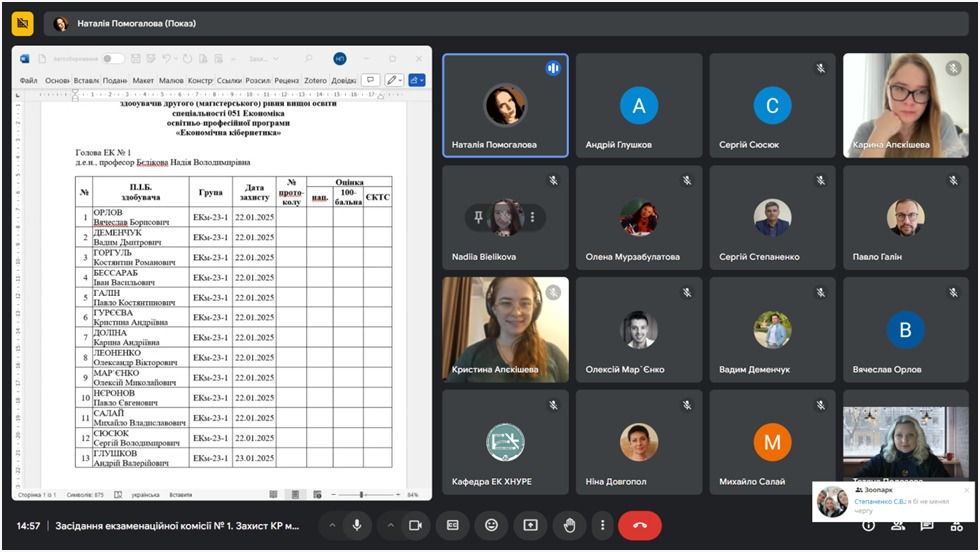Toggle the microphone in the call bar

coord(356,525)
